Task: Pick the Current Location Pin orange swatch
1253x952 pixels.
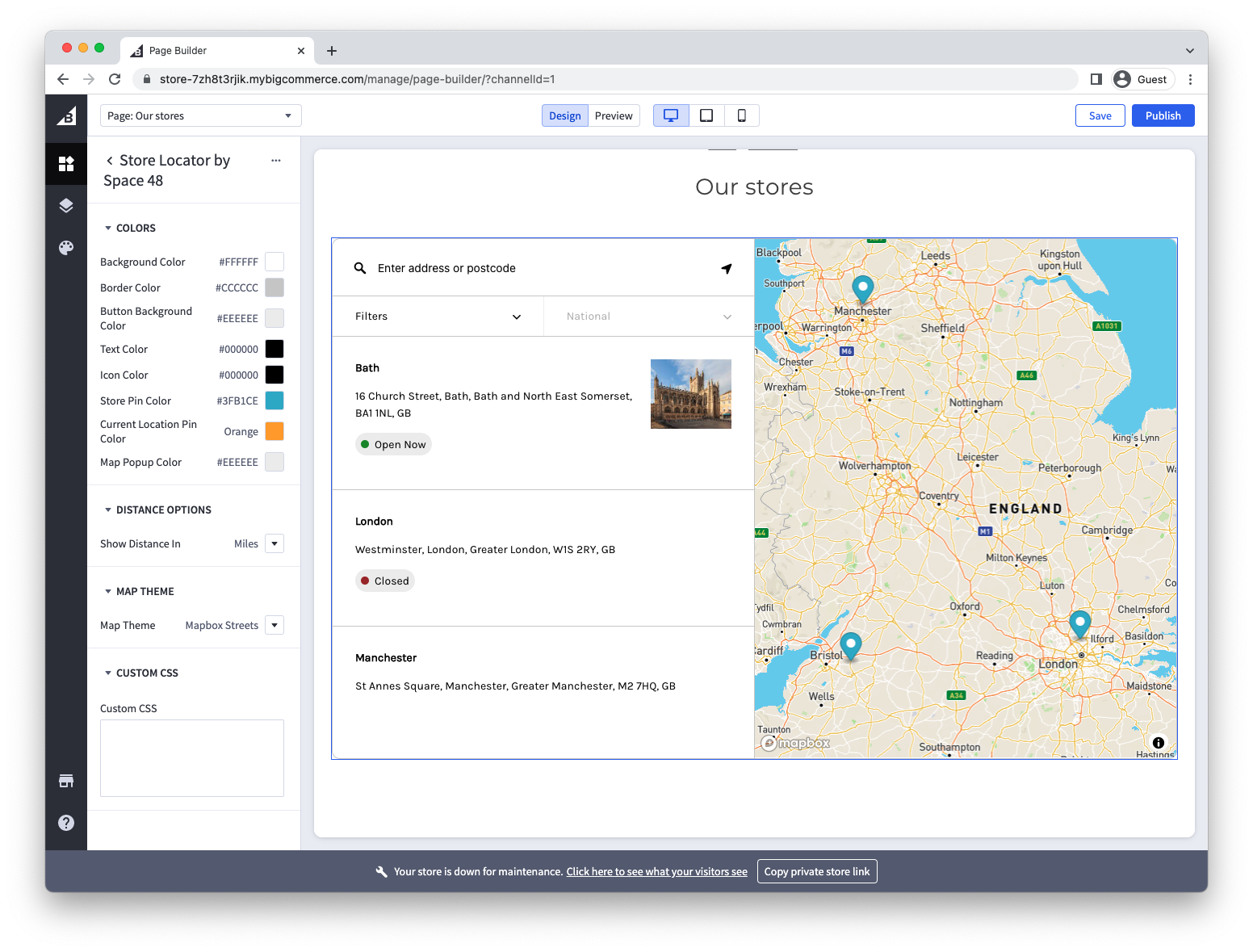Action: tap(274, 431)
